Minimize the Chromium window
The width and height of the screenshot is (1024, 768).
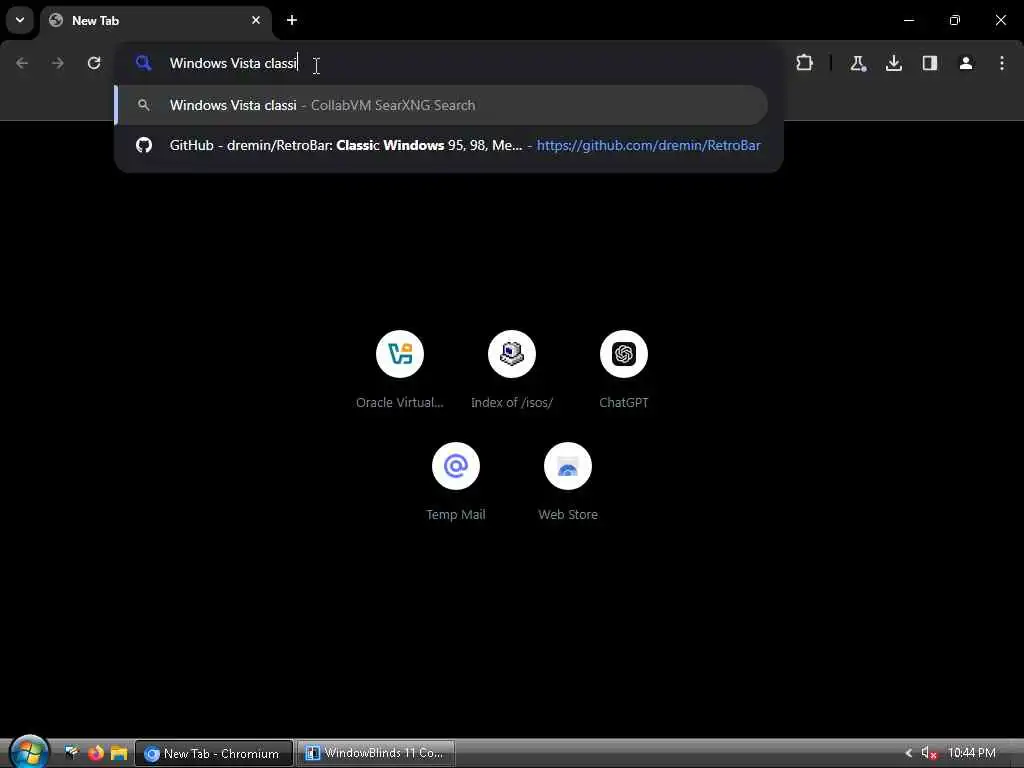click(908, 20)
